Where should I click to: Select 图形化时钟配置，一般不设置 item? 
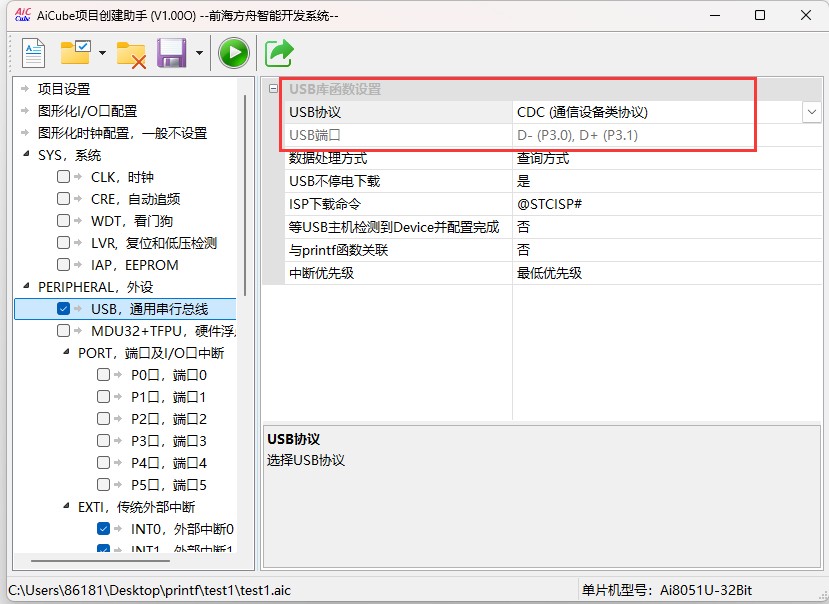tap(122, 133)
